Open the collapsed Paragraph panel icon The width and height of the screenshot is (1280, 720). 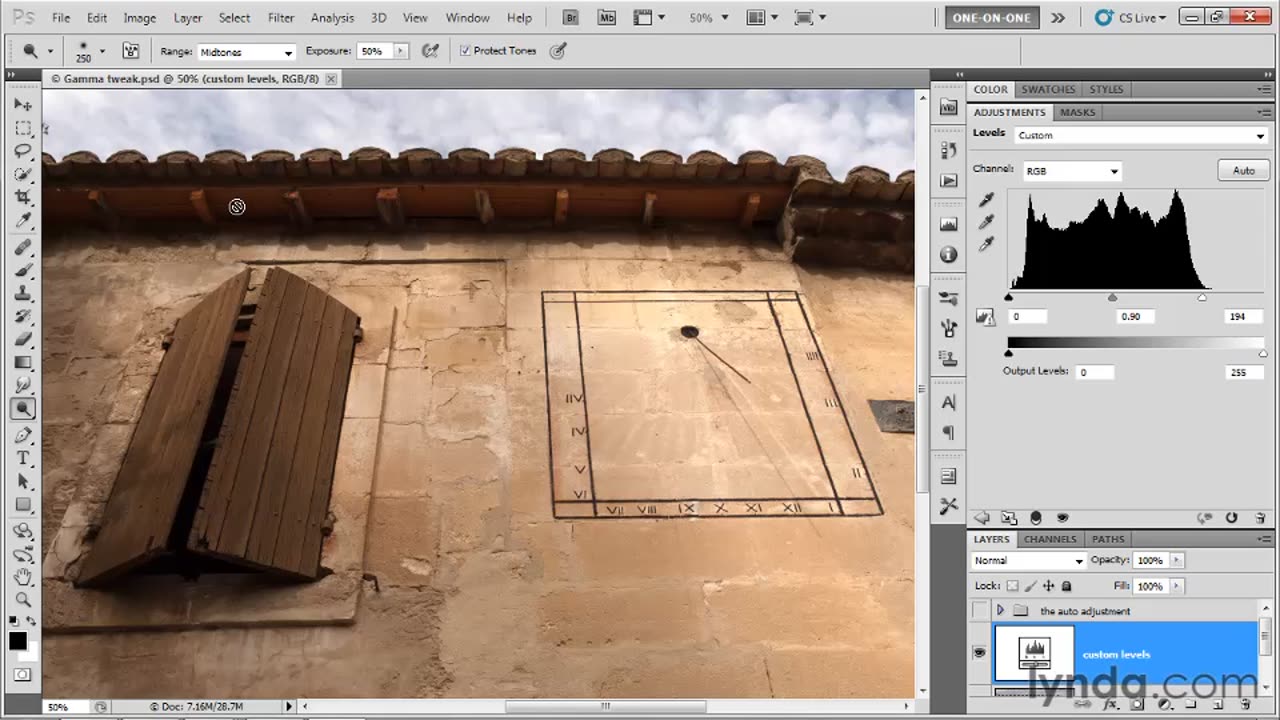(x=949, y=433)
